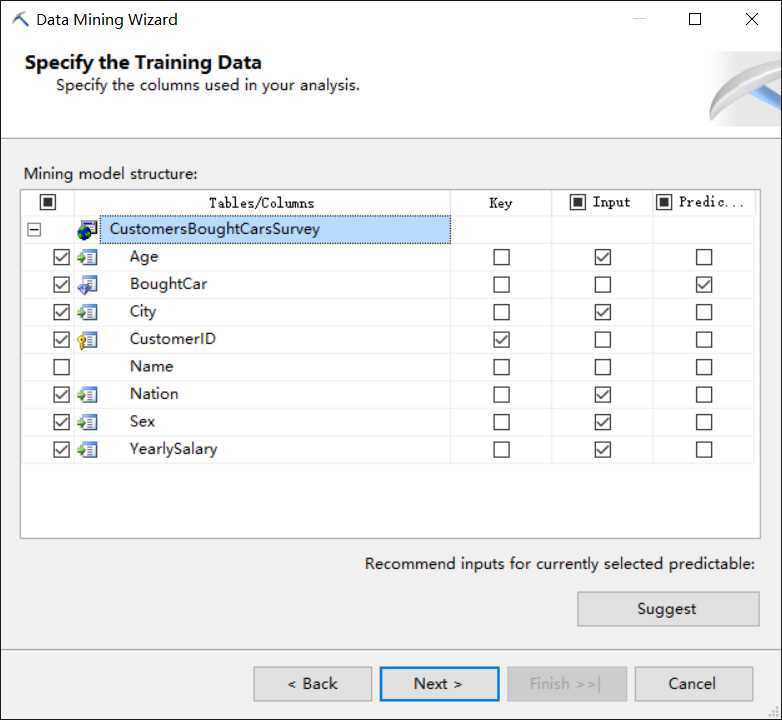Toggle the Key checkbox for CustomerID
Image resolution: width=782 pixels, height=720 pixels.
pyautogui.click(x=501, y=340)
